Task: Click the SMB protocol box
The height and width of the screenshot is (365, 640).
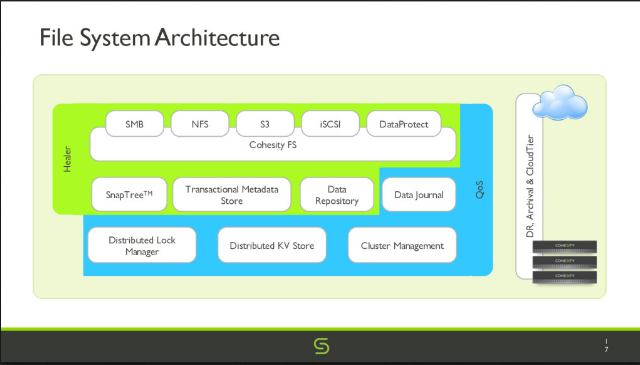Action: pos(134,124)
